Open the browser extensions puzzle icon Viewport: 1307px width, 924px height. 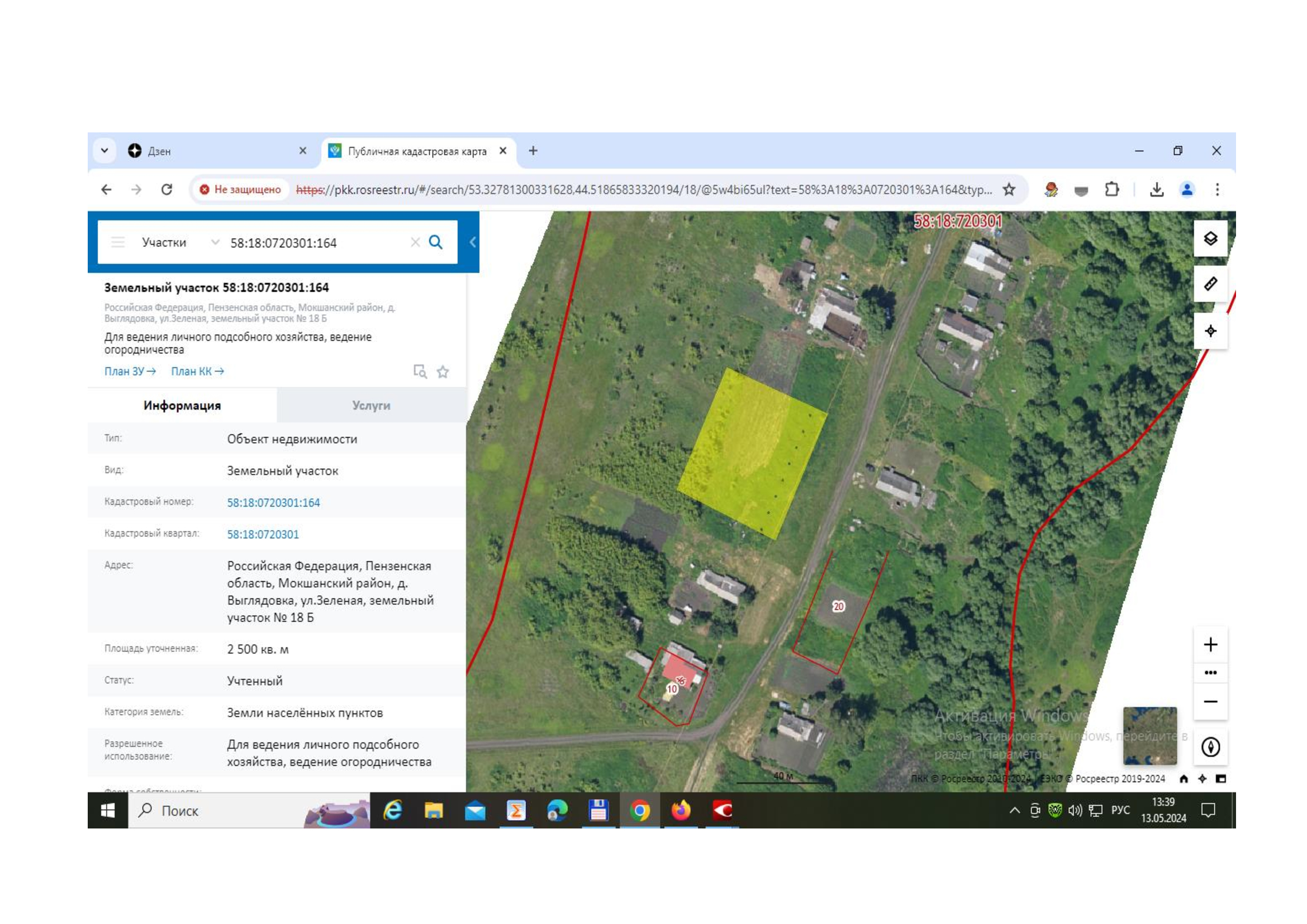1111,189
